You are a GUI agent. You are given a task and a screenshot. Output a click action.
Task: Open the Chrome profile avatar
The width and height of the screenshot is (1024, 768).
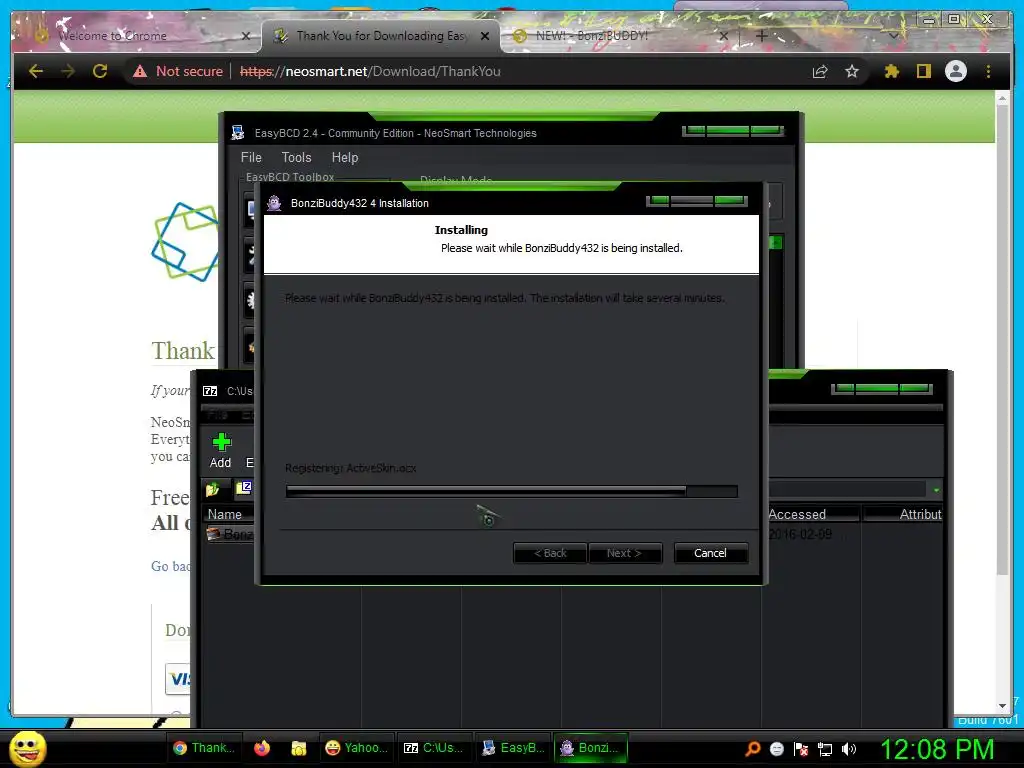[955, 71]
